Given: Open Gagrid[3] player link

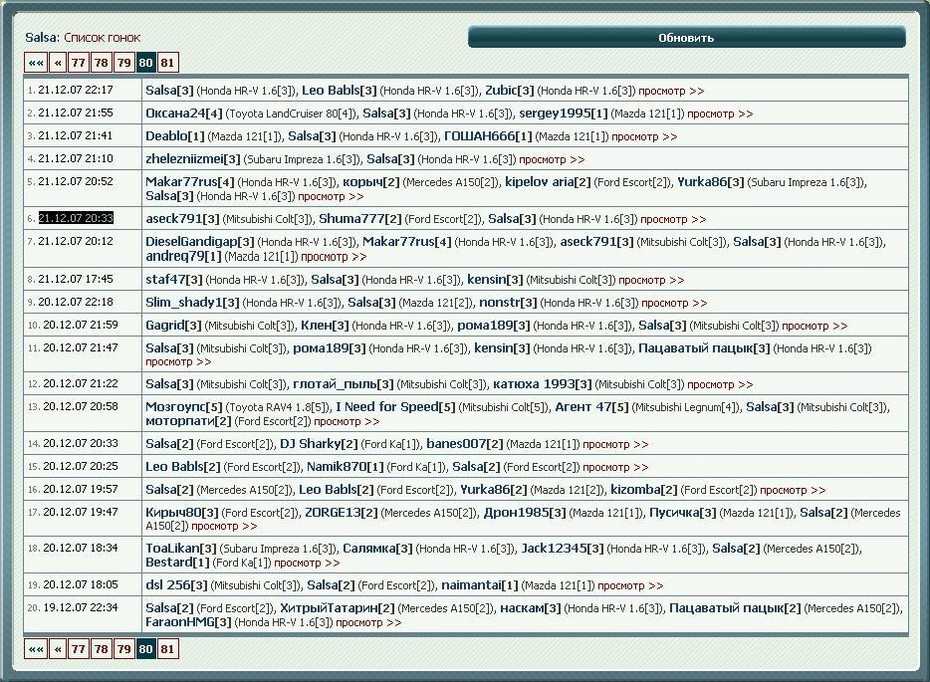Looking at the screenshot, I should (174, 326).
